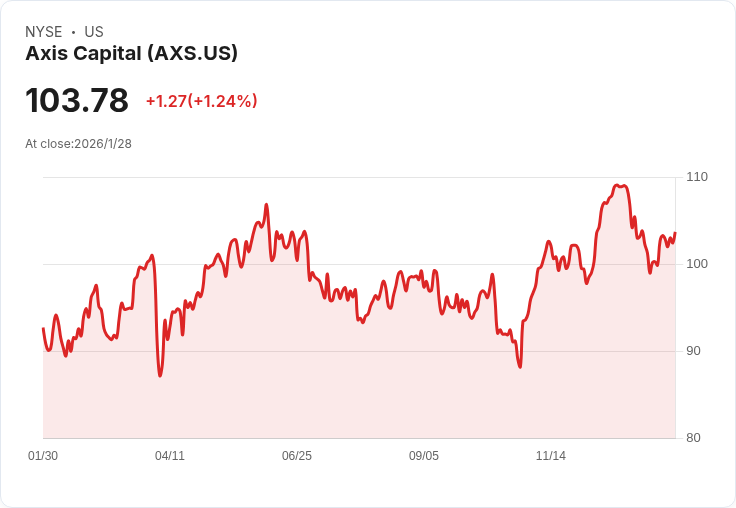Viewport: 736px width, 508px height.
Task: Click the 01/30 date axis label
Action: coord(43,456)
